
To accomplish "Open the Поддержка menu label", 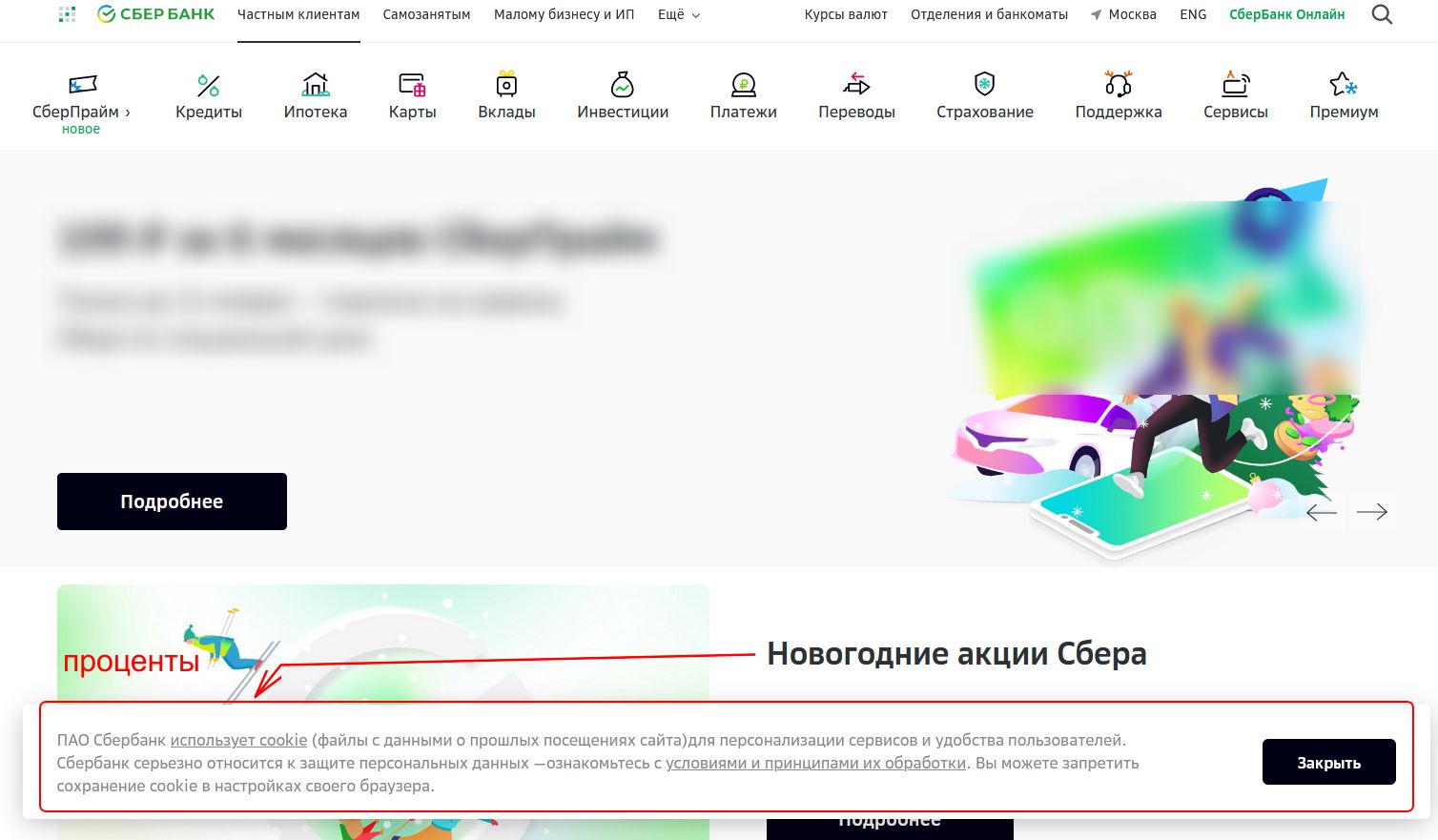I will coord(1119,112).
